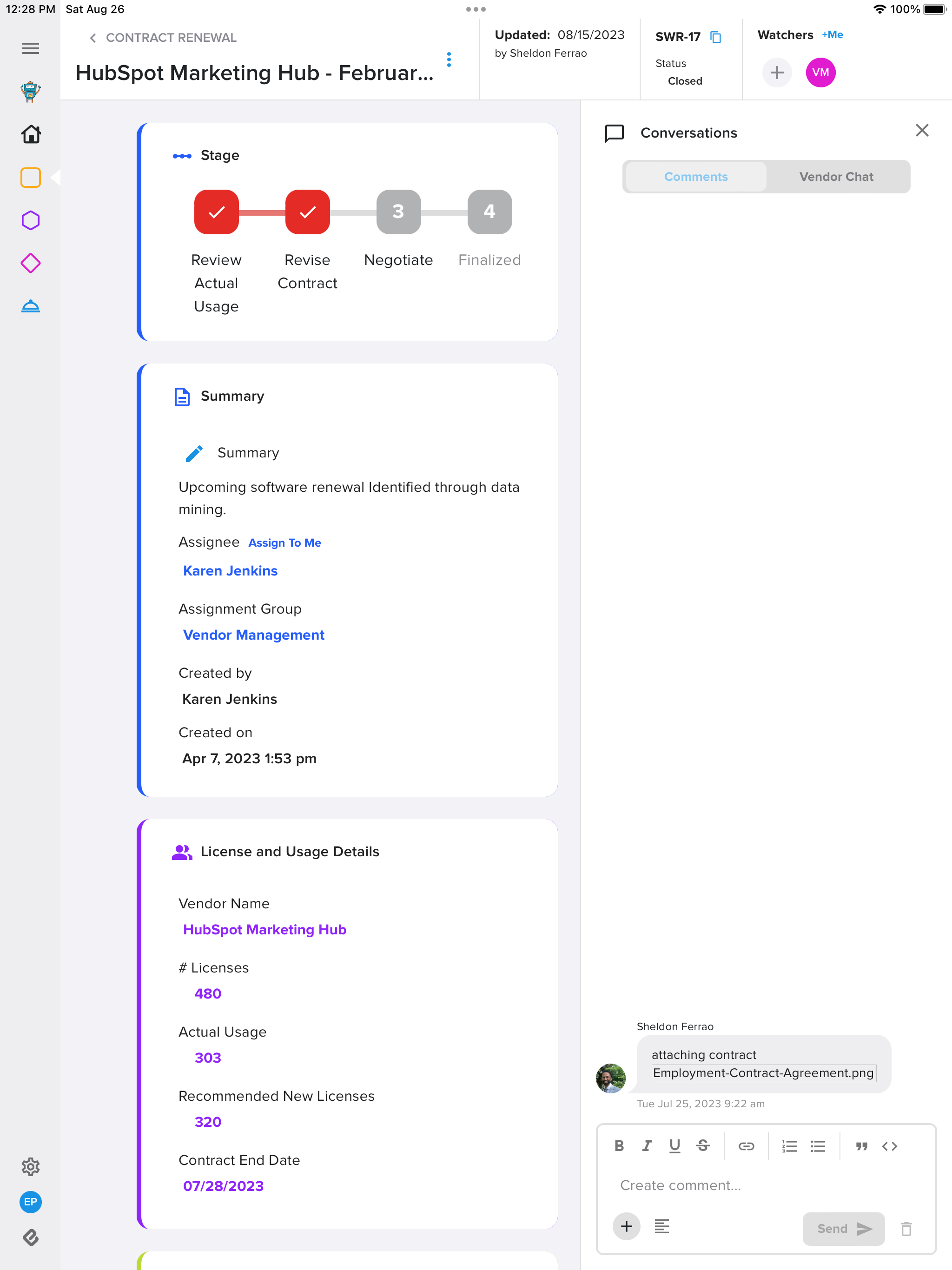Copy the SWR-17 ticket ID

pyautogui.click(x=715, y=37)
